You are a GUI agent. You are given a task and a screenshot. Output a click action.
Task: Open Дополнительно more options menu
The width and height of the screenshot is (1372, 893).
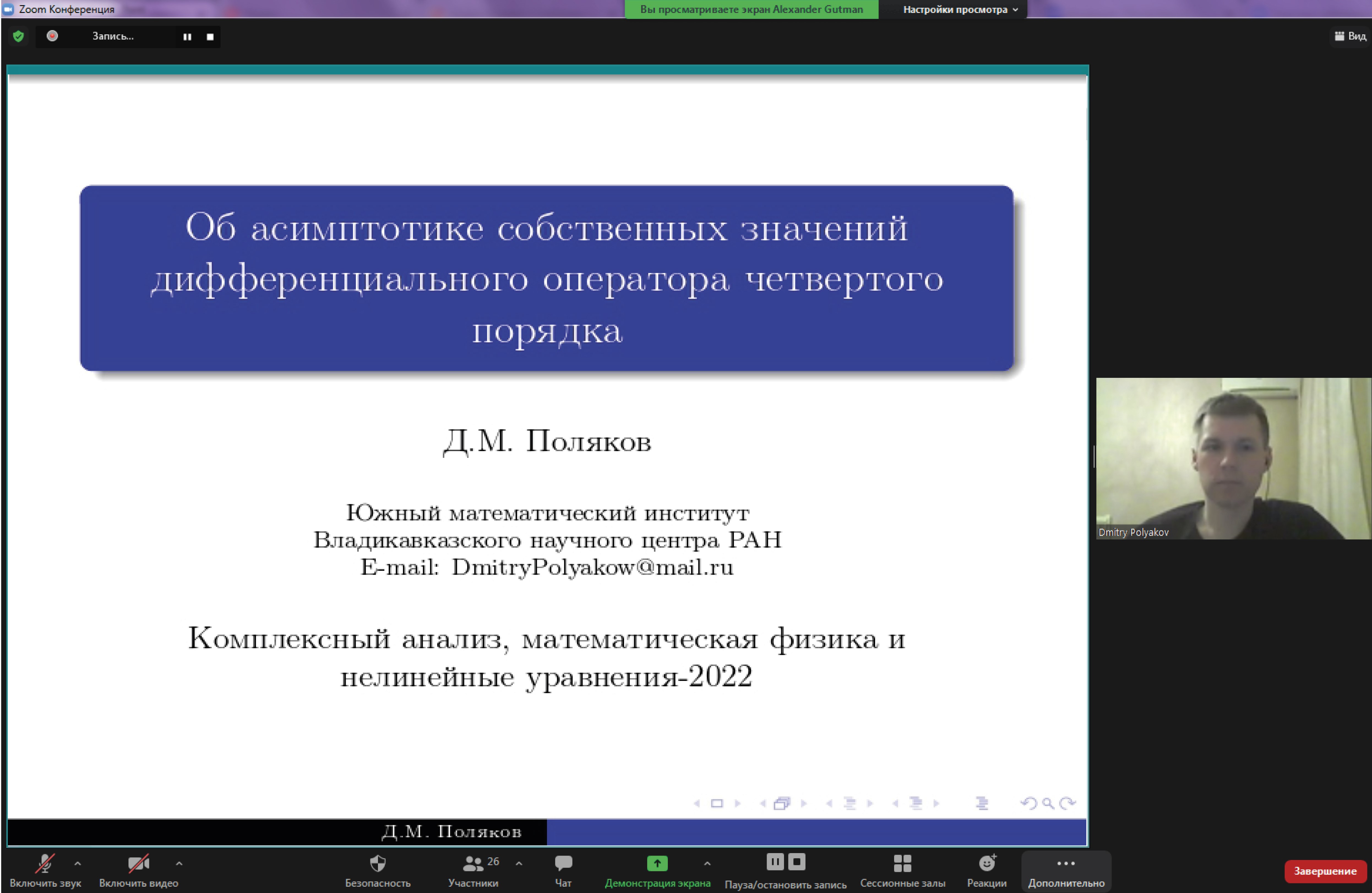[x=1066, y=870]
